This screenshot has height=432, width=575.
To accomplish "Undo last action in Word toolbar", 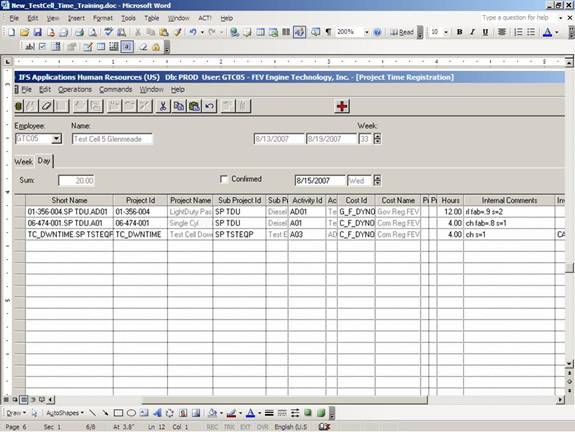I will click(193, 32).
